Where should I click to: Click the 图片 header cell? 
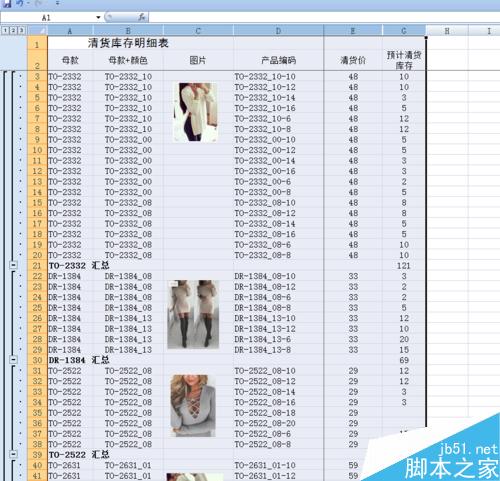(198, 60)
